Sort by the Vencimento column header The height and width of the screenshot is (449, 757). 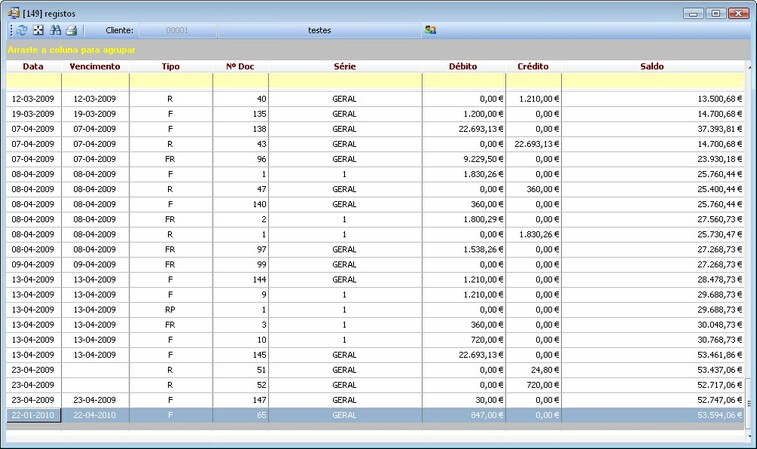click(x=96, y=66)
